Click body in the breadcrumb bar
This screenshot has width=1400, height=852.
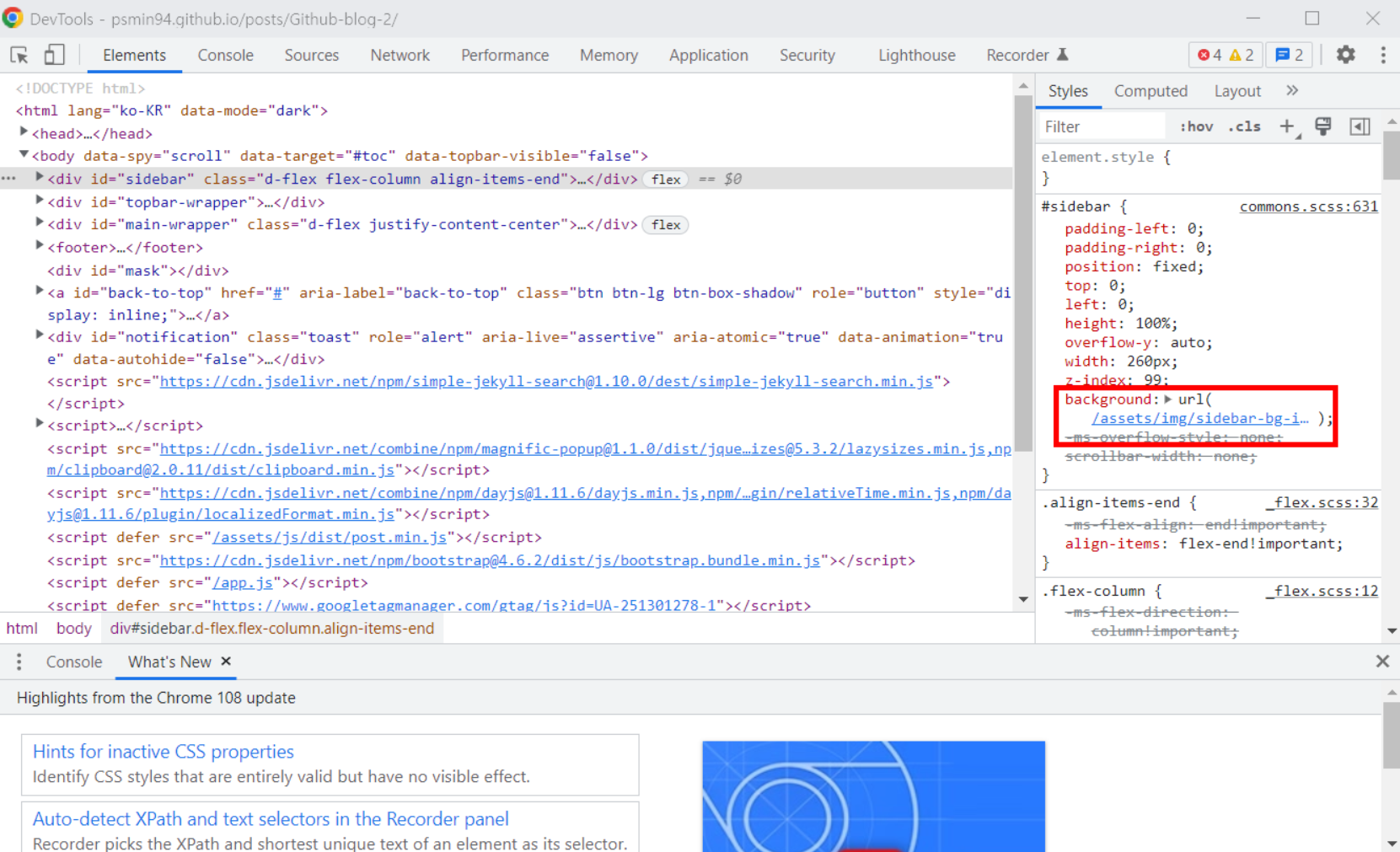coord(73,628)
